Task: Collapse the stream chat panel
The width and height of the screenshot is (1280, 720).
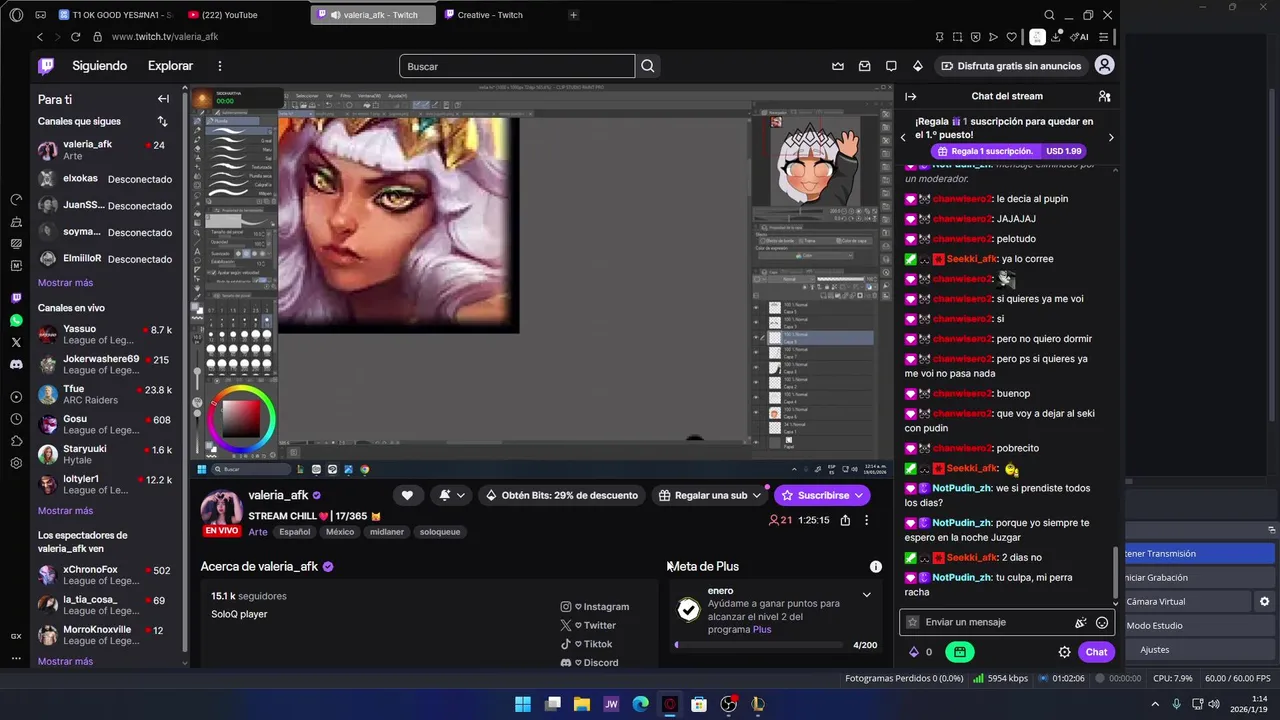Action: coord(911,96)
